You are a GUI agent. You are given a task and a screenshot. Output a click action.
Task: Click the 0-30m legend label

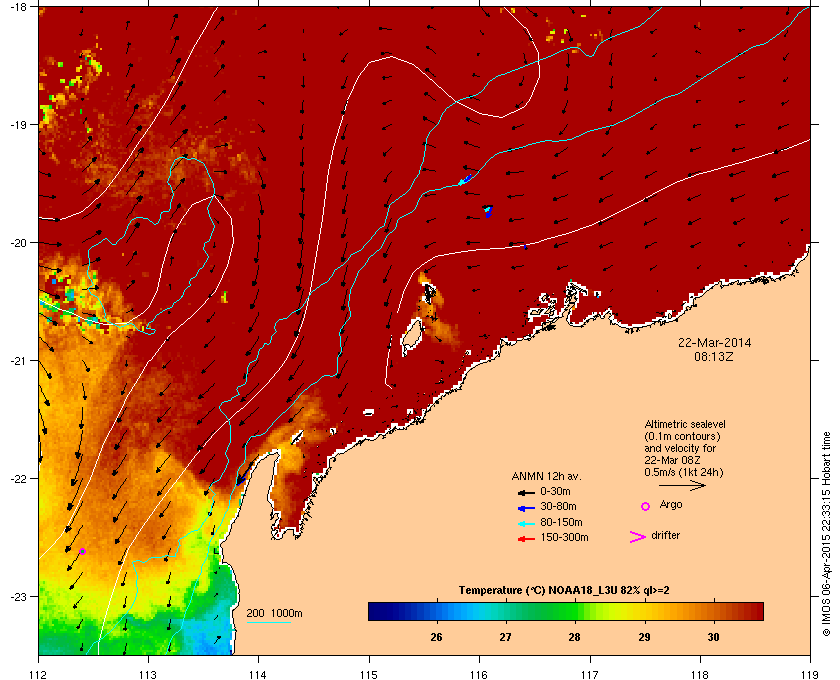(x=556, y=491)
